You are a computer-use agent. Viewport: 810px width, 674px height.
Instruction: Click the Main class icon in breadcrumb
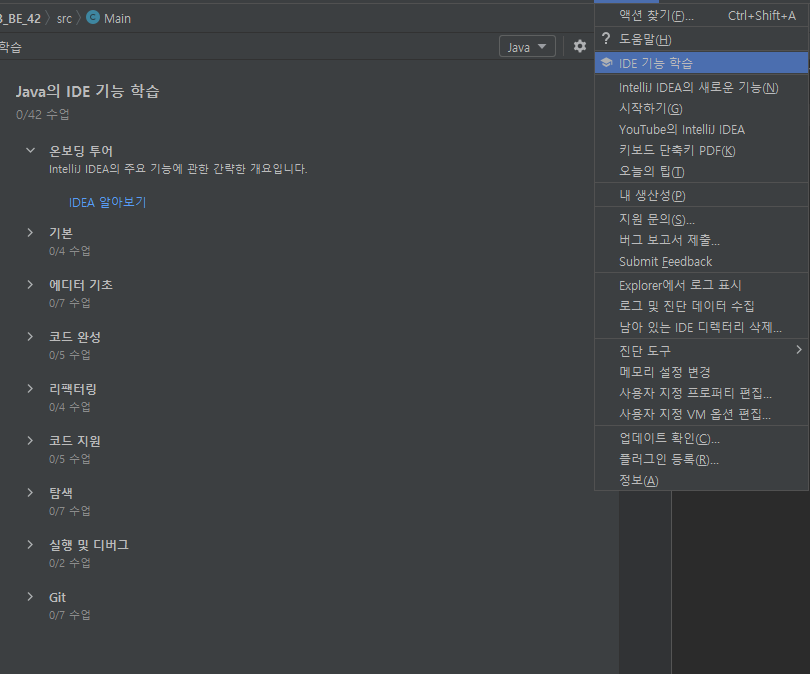[93, 18]
